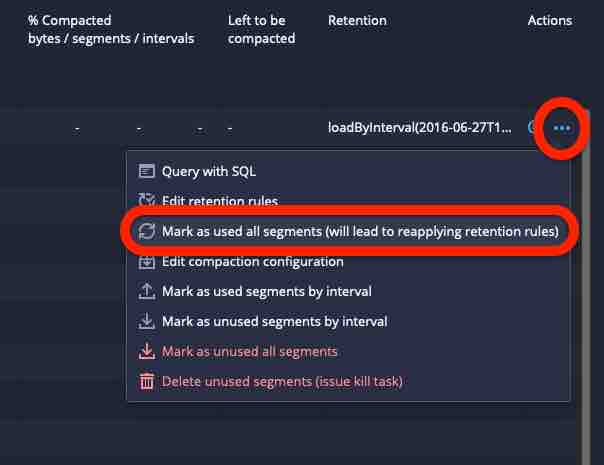Click the upload icon for used segments by interval
604x465 pixels.
pyautogui.click(x=146, y=291)
